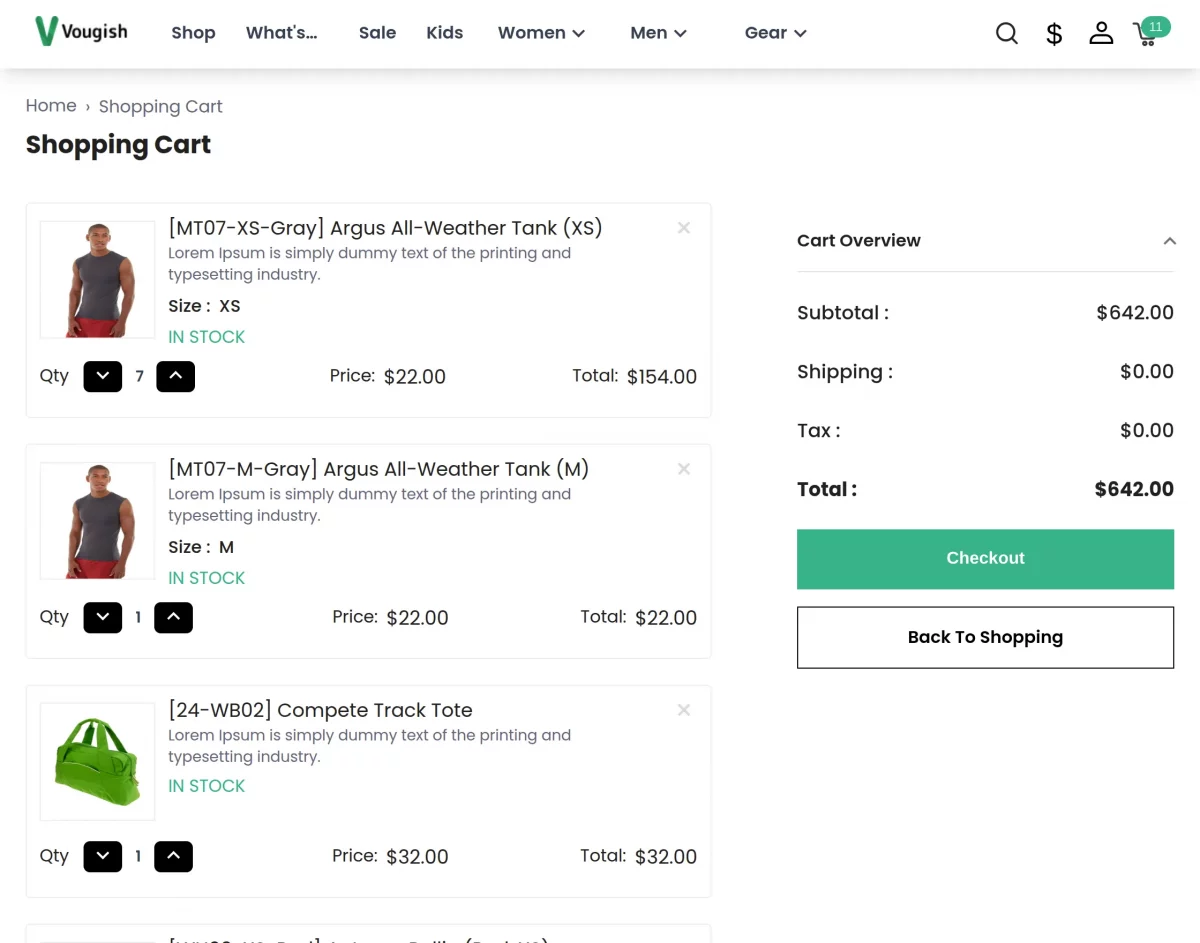The height and width of the screenshot is (943, 1200).
Task: Click Size: XS text
Action: coord(204,306)
